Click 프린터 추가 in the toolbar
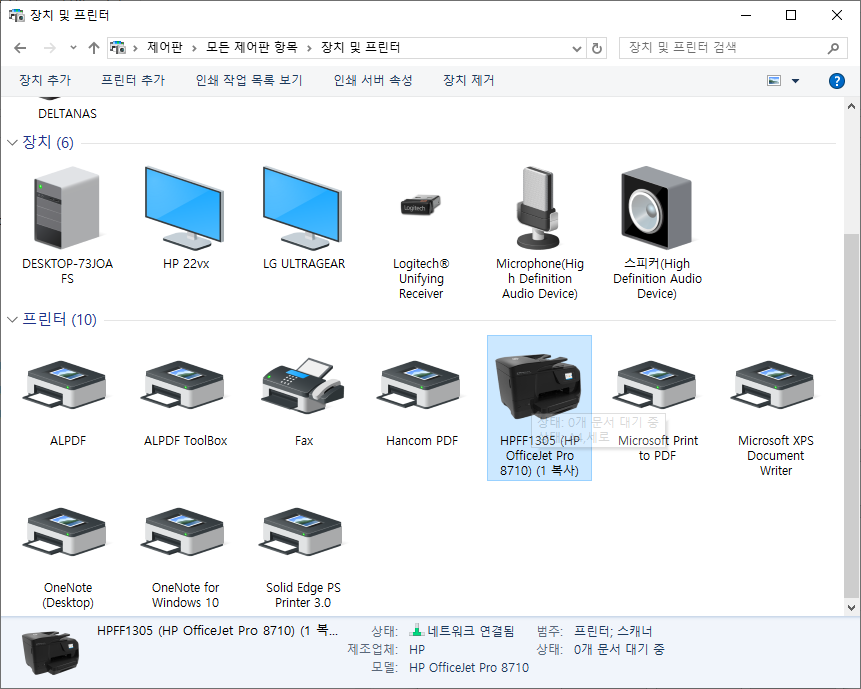 (133, 80)
